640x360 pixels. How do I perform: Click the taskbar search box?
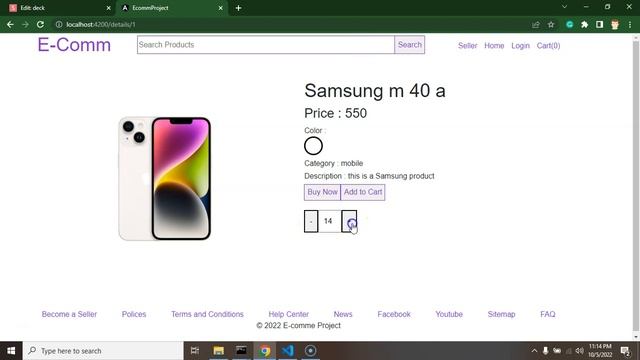103,351
